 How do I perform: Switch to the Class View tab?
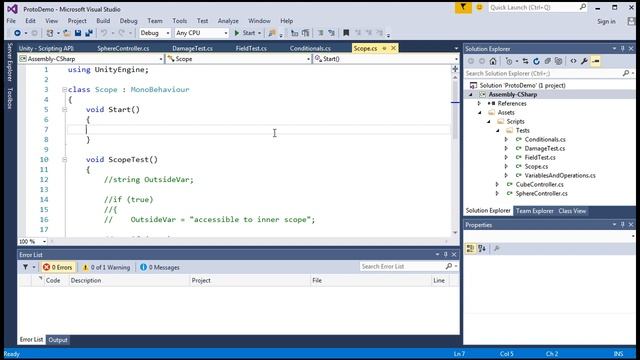[x=572, y=211]
